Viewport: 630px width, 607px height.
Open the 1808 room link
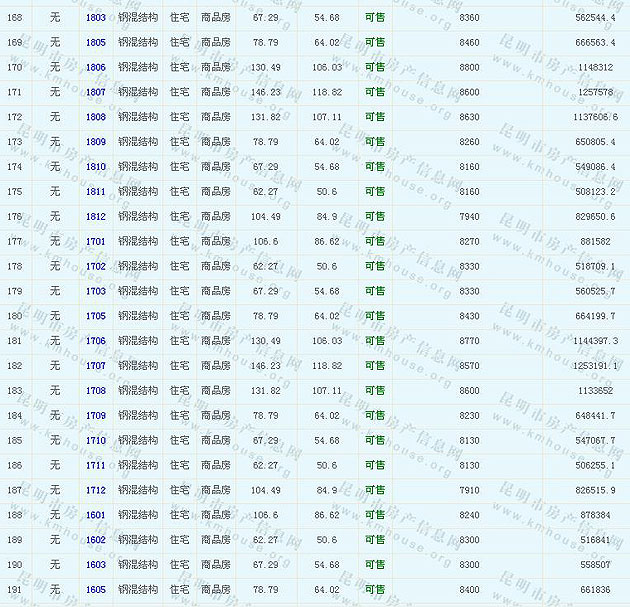click(96, 117)
